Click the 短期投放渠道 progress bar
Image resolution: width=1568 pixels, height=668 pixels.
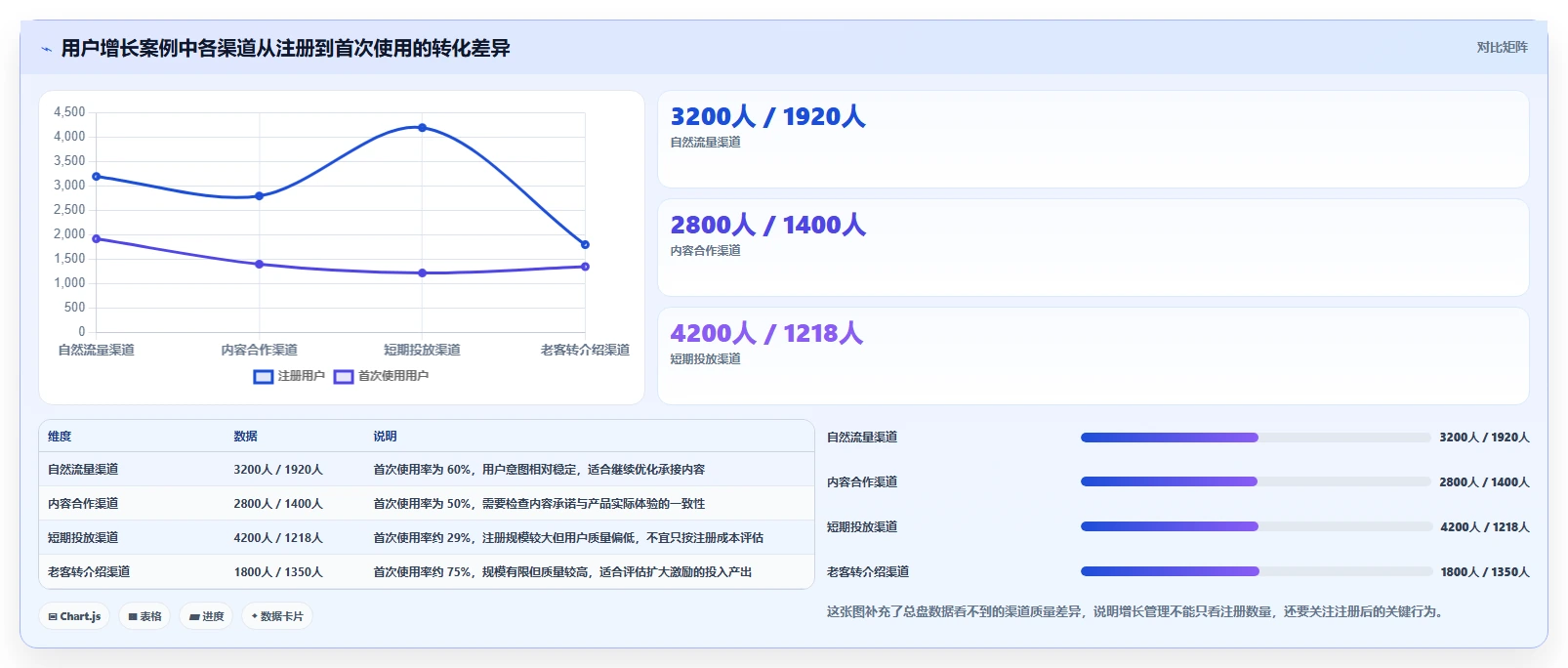(1256, 527)
